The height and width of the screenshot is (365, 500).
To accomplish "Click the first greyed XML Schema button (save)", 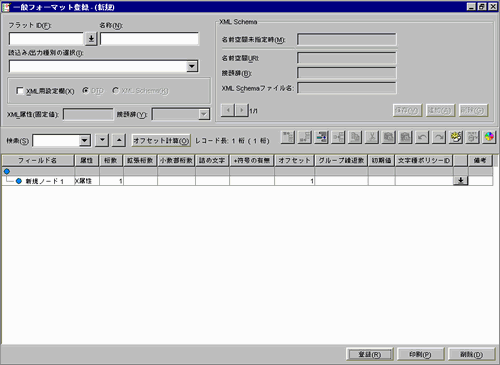I will (407, 110).
